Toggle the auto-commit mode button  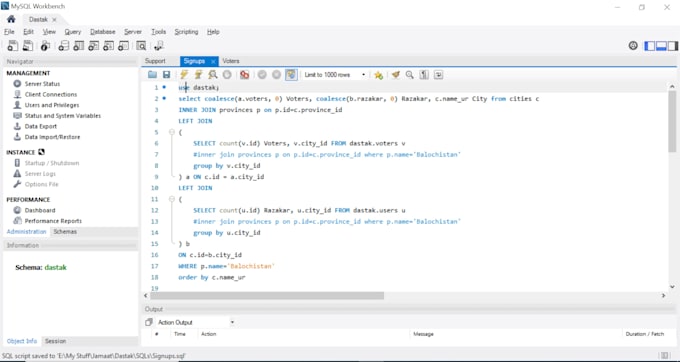point(291,75)
